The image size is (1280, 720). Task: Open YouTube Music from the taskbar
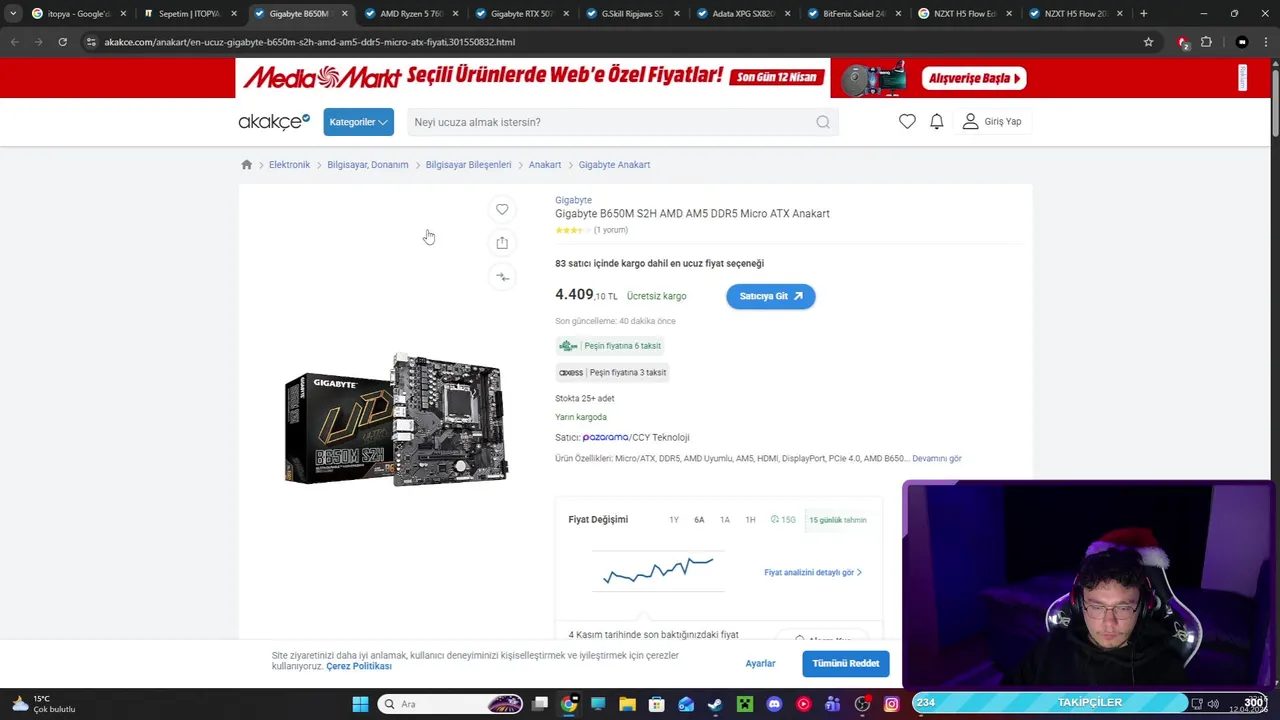(x=803, y=704)
